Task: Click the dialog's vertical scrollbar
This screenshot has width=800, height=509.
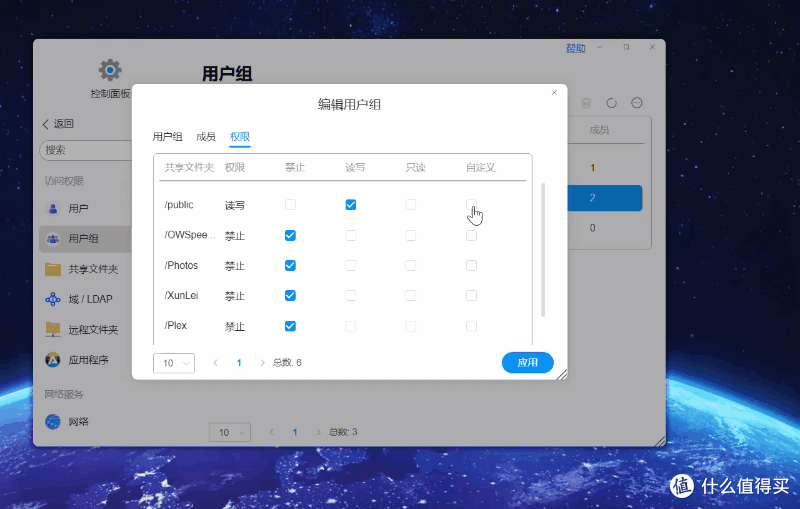Action: (543, 249)
